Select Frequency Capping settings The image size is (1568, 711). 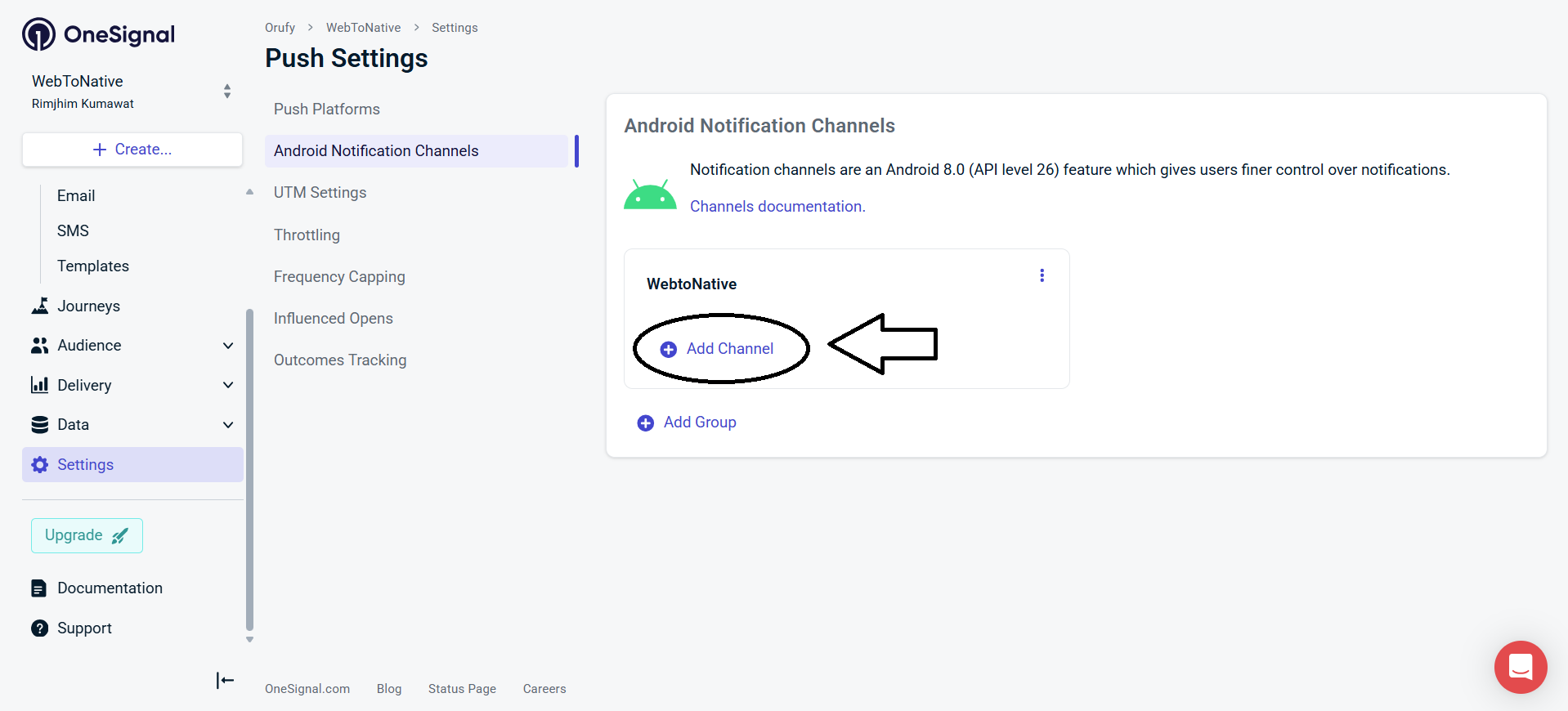339,277
